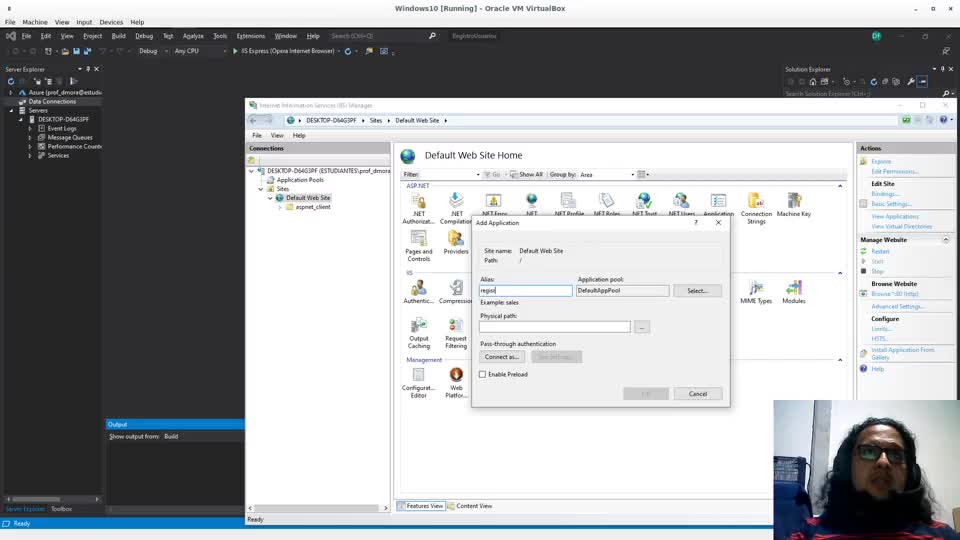
Task: Click the Server Explorer refresh icon
Action: [x=11, y=81]
